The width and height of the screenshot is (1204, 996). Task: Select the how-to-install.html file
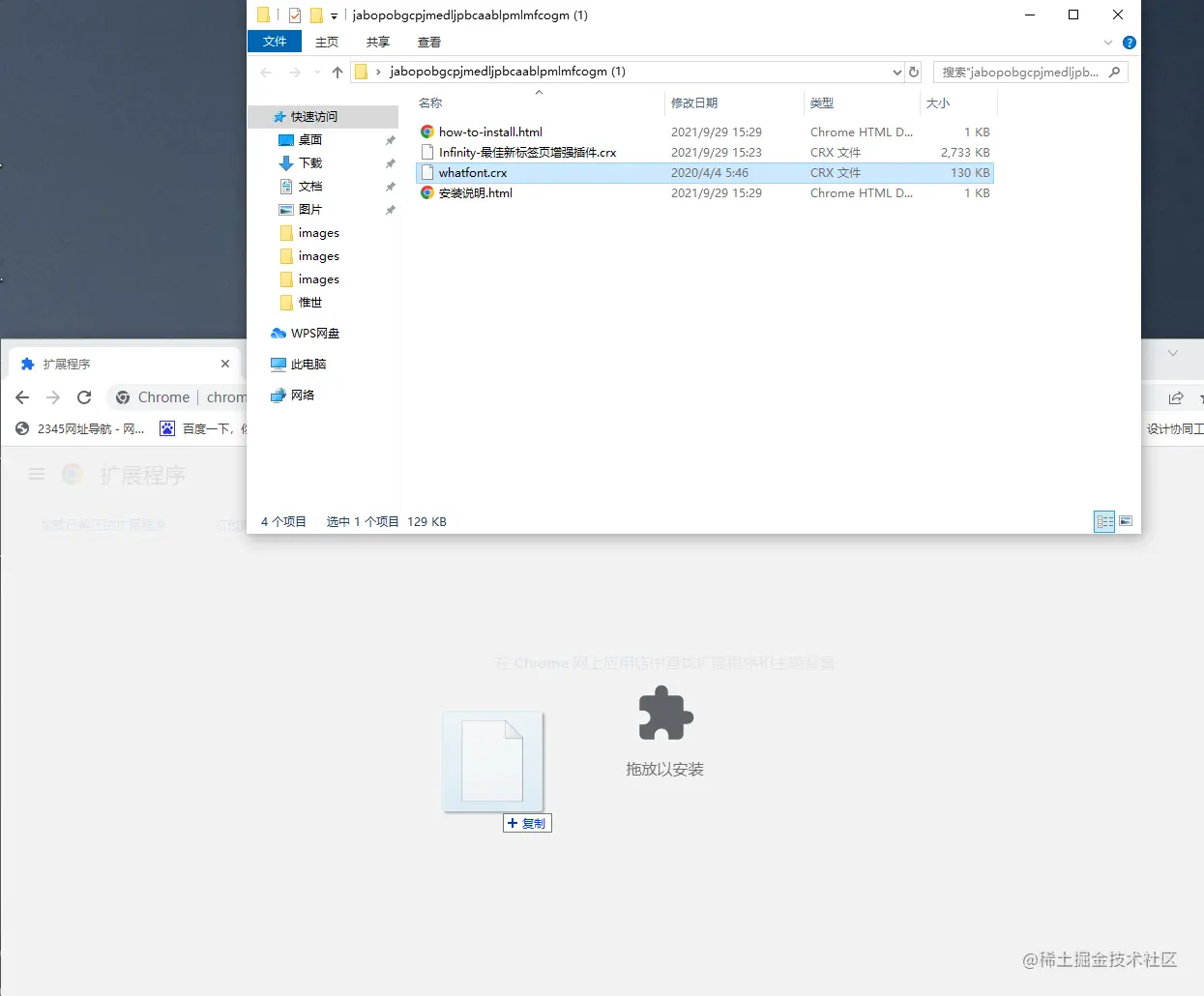coord(705,132)
